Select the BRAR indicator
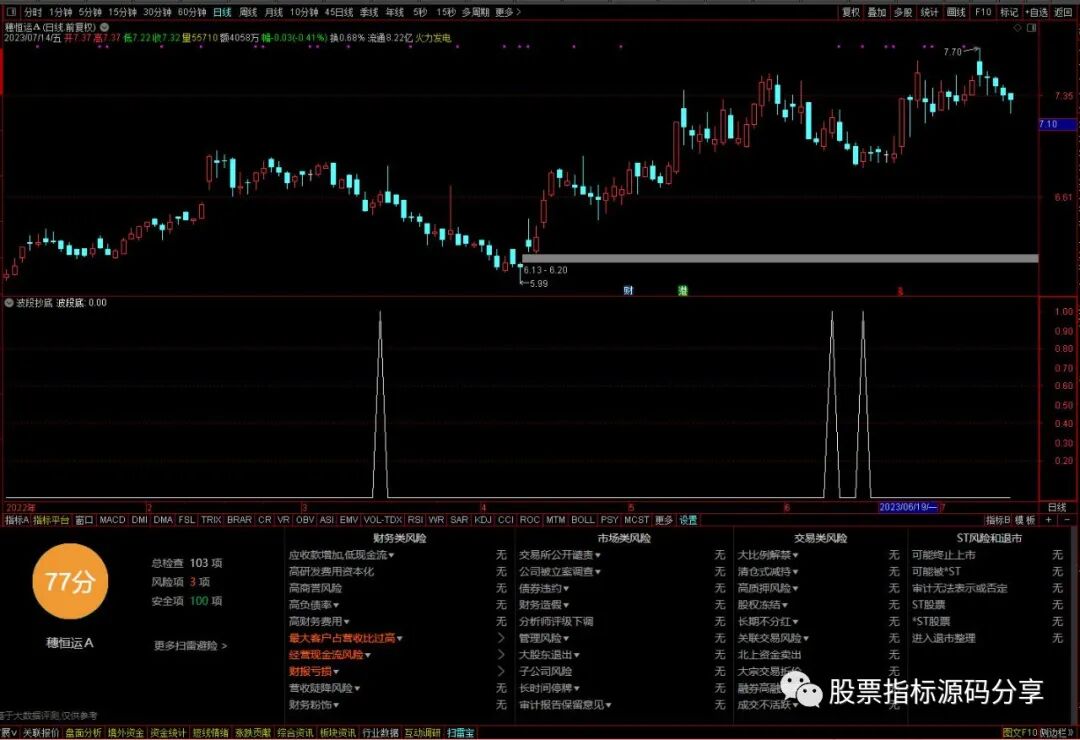Image resolution: width=1080 pixels, height=740 pixels. pos(239,520)
